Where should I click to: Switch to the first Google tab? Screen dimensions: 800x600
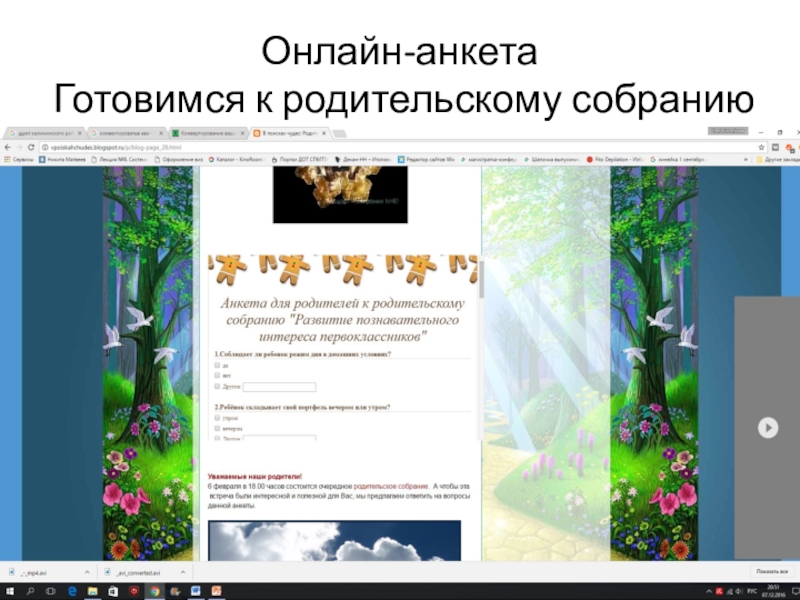coord(45,134)
